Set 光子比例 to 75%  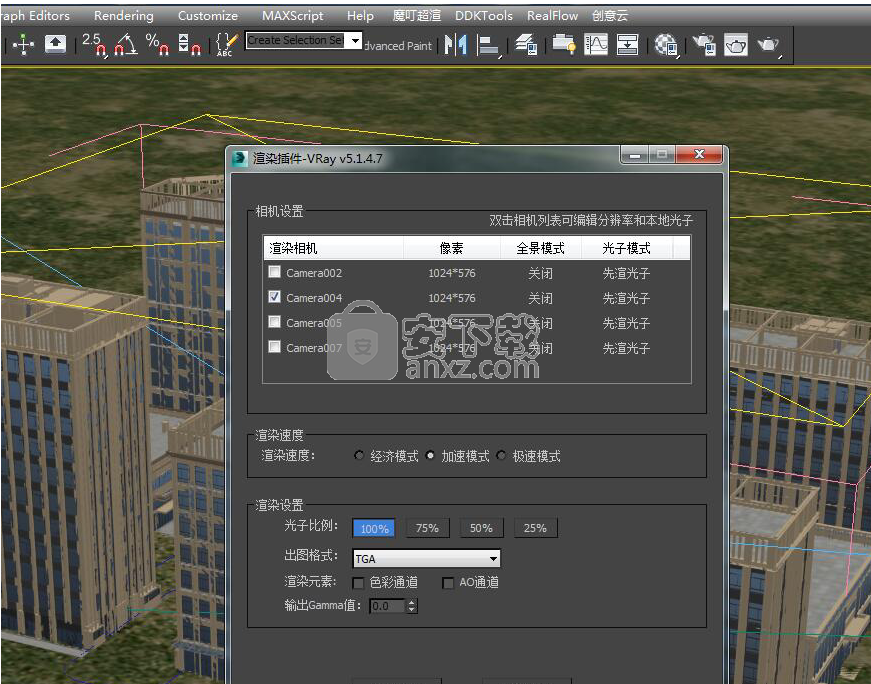click(x=427, y=528)
